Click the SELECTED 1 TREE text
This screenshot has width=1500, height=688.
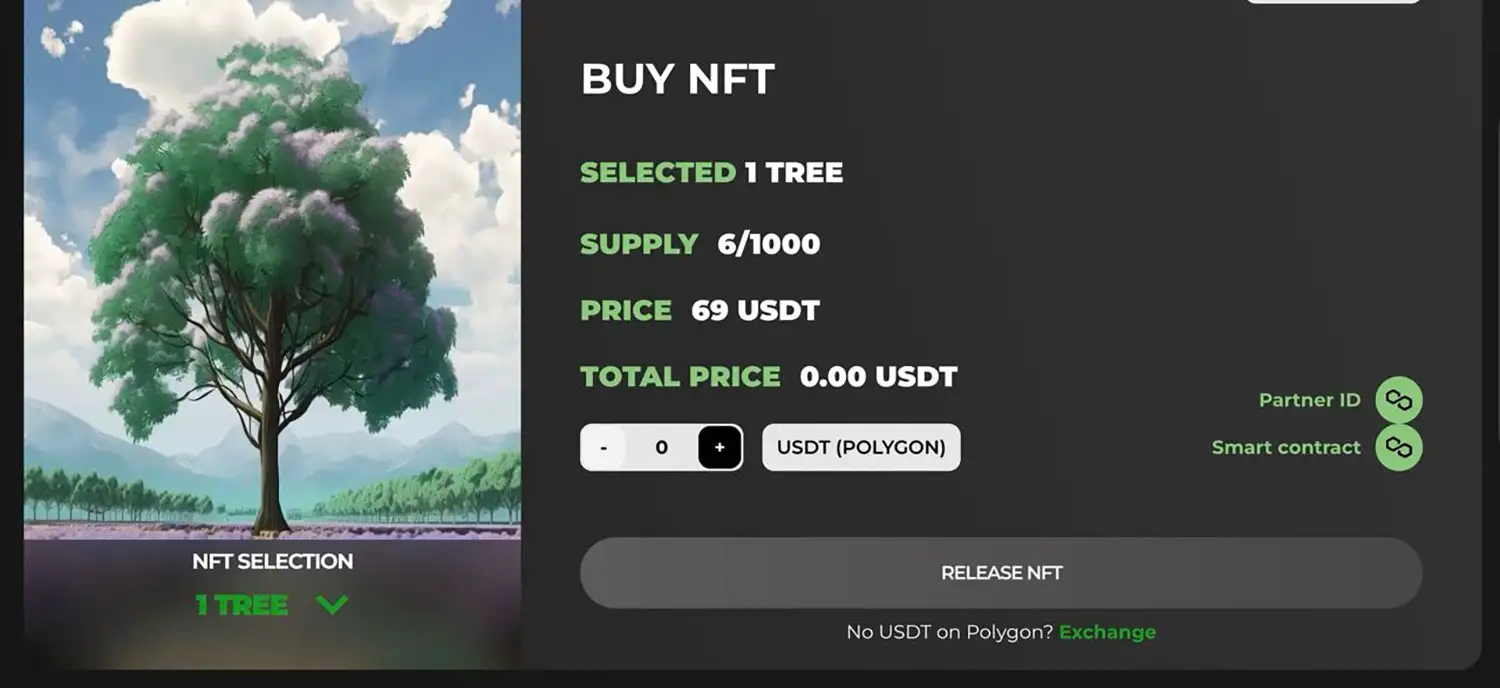pos(711,173)
